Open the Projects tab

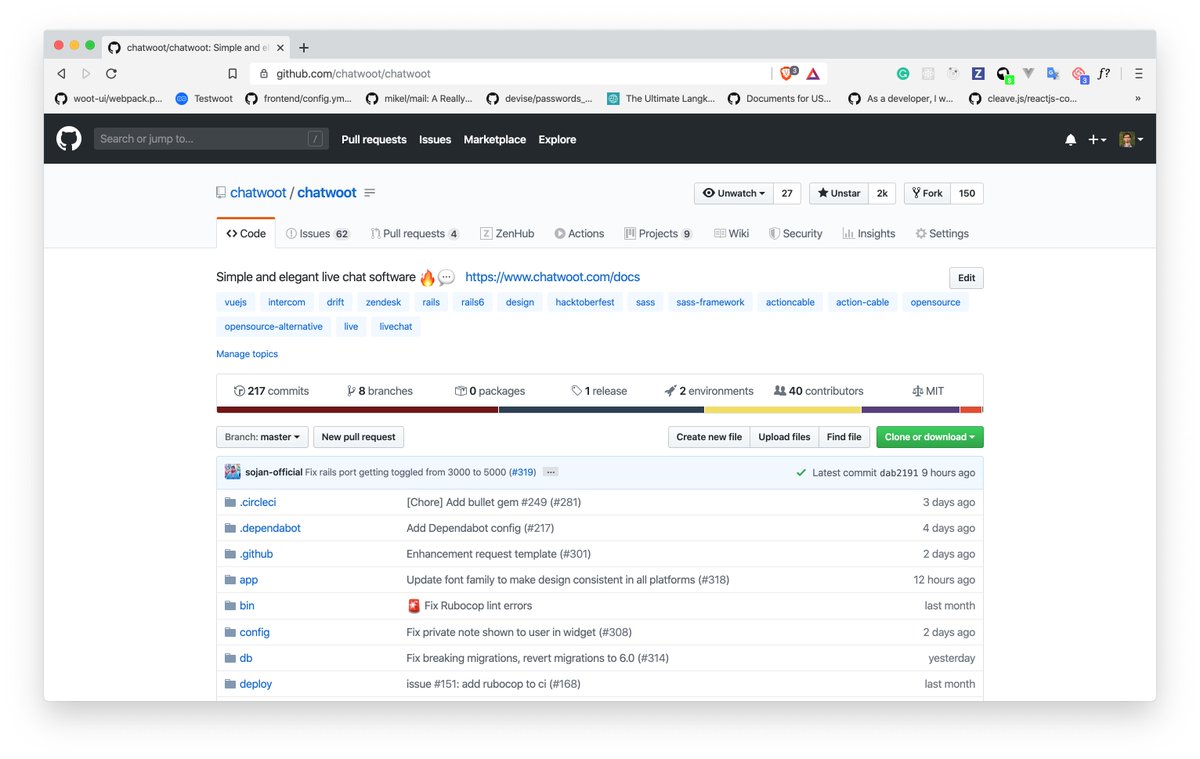pyautogui.click(x=658, y=234)
